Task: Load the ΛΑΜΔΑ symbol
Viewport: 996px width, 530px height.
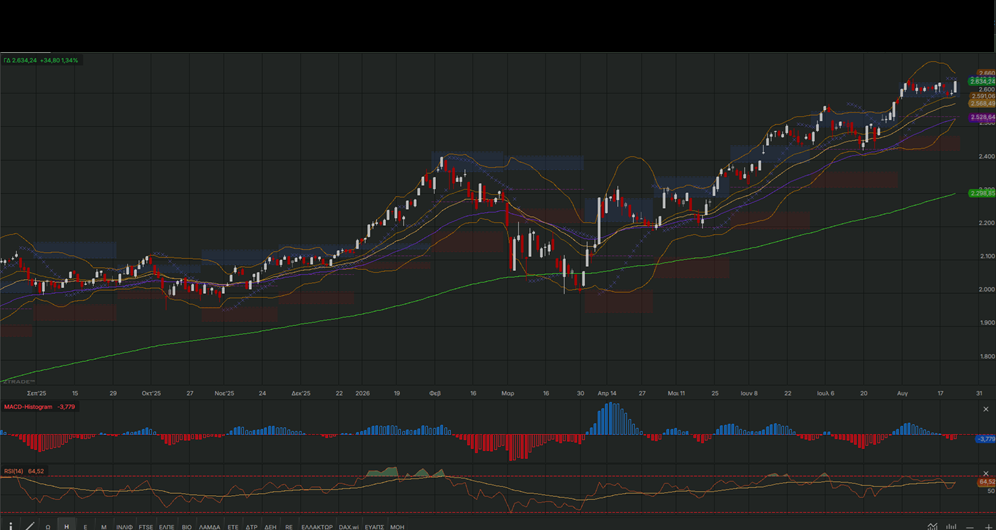Action: click(x=210, y=527)
